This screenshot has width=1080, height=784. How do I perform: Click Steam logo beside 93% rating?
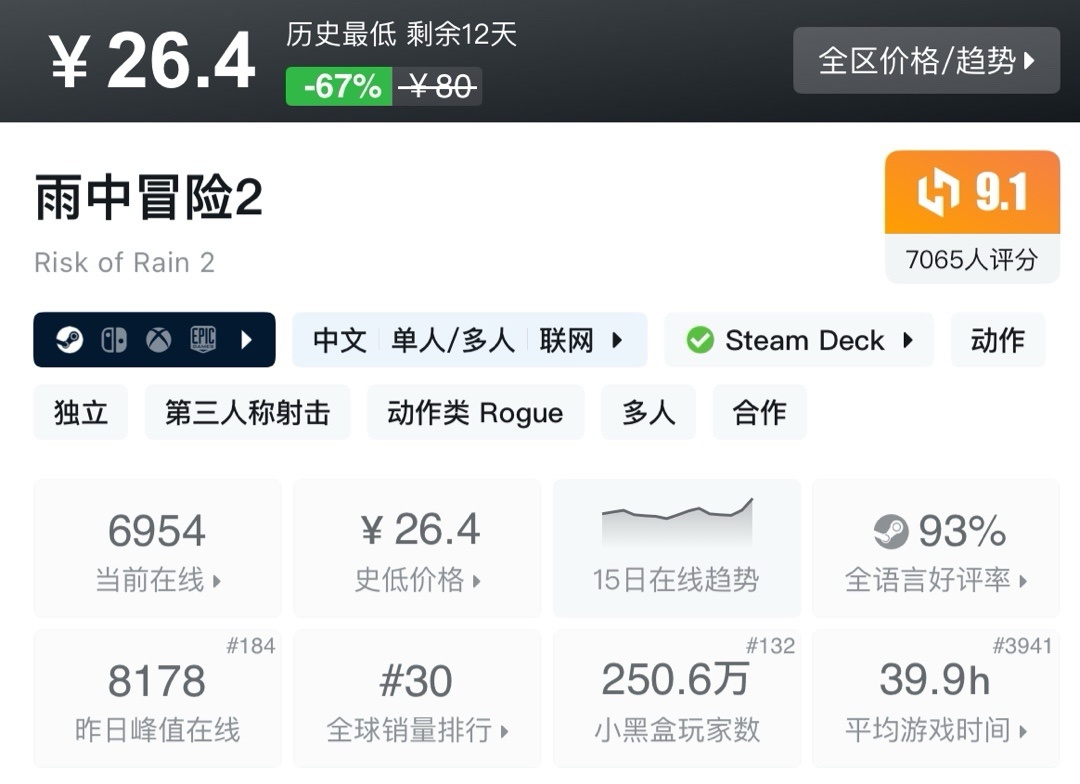click(891, 532)
